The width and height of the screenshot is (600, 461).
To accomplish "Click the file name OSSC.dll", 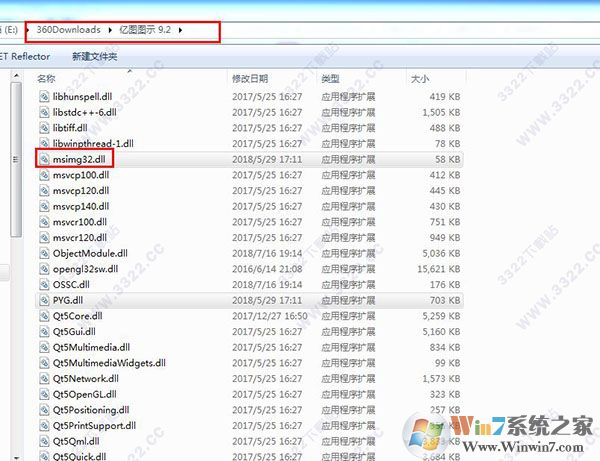I will coord(71,285).
